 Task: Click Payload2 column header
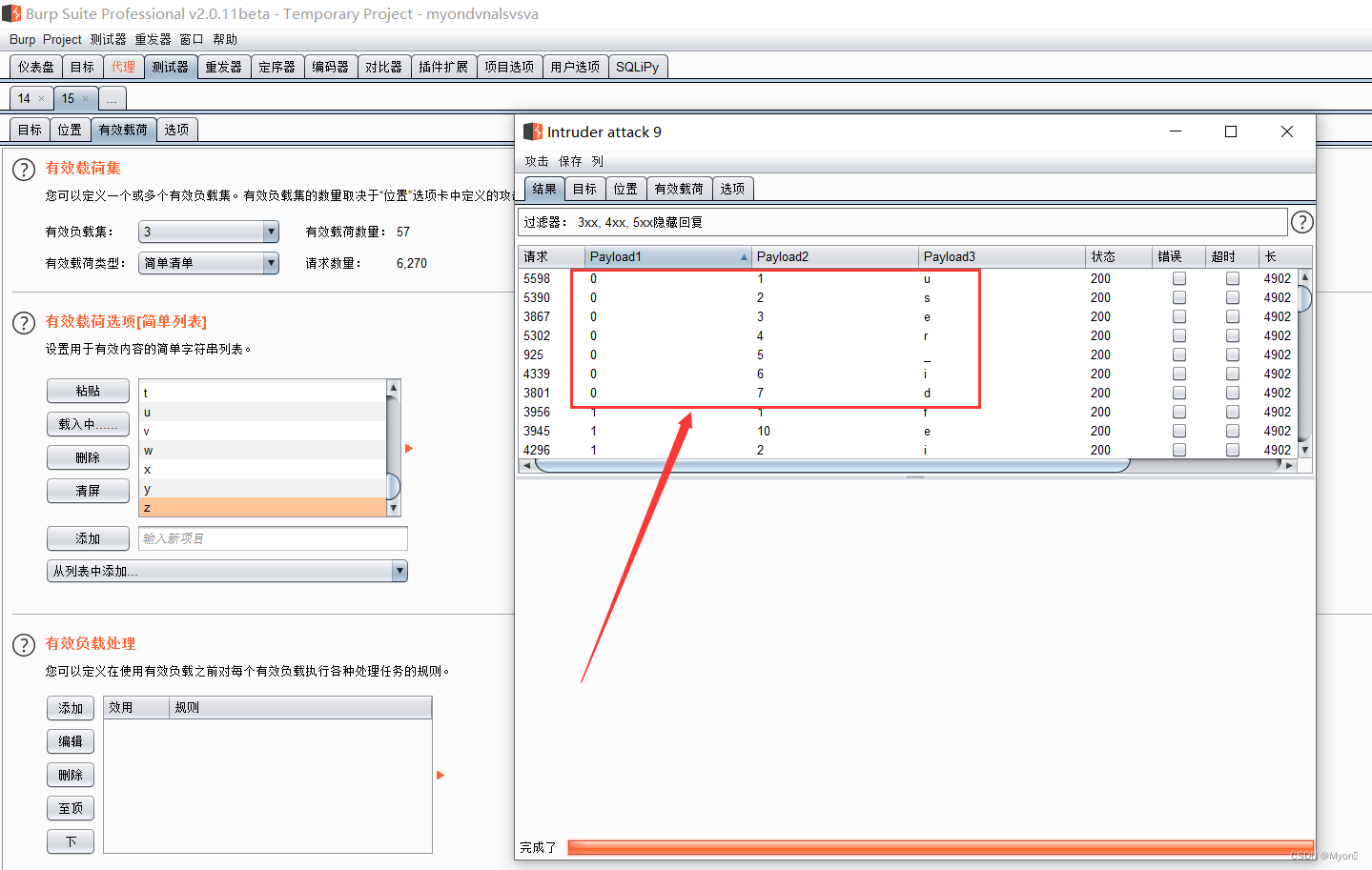(834, 256)
